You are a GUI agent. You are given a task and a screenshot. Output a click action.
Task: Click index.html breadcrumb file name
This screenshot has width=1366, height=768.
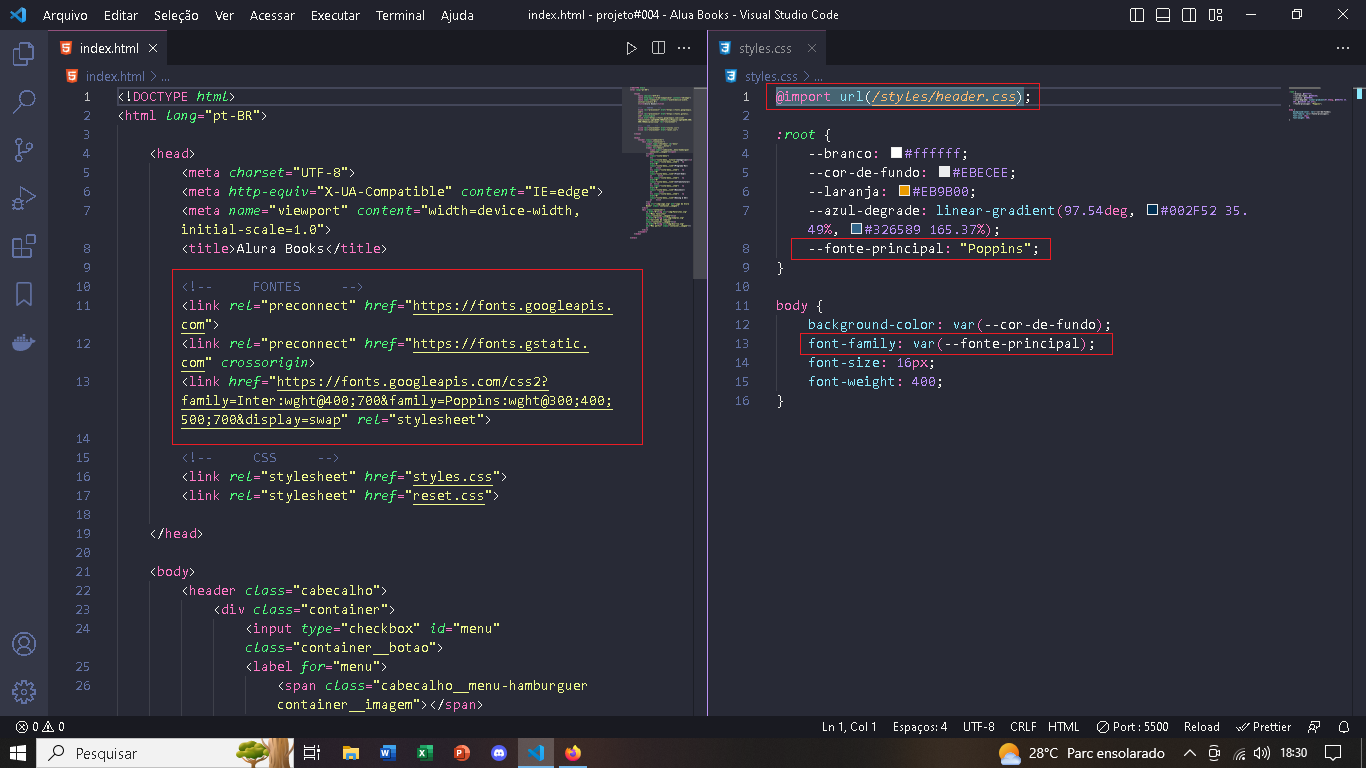[x=115, y=76]
